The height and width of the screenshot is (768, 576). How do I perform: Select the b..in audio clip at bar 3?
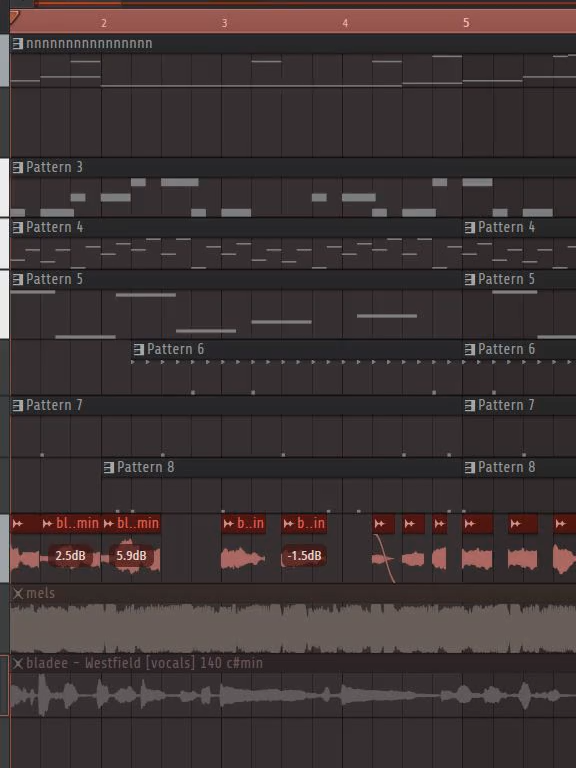click(x=244, y=524)
